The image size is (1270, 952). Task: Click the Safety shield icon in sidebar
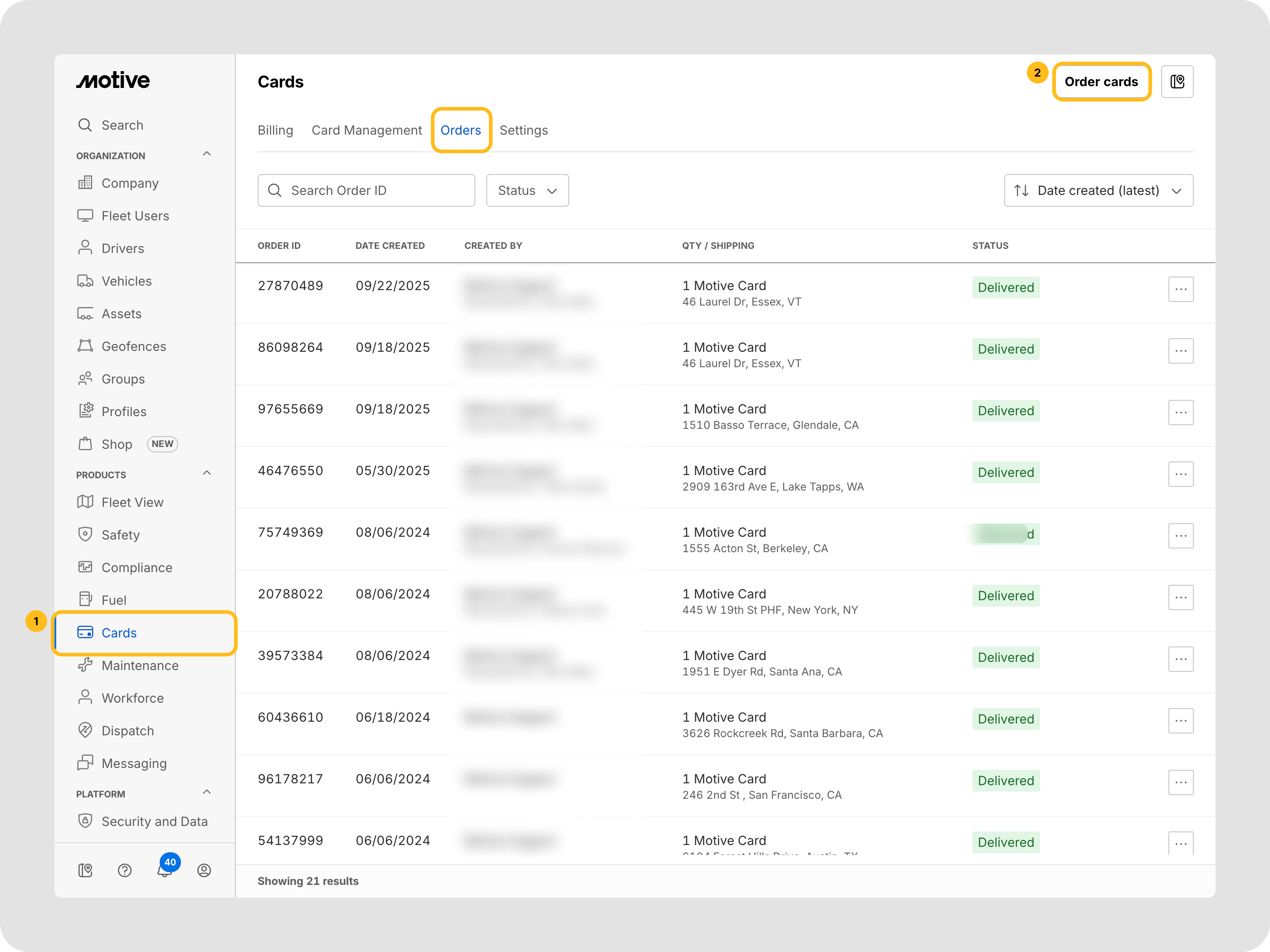click(x=85, y=534)
